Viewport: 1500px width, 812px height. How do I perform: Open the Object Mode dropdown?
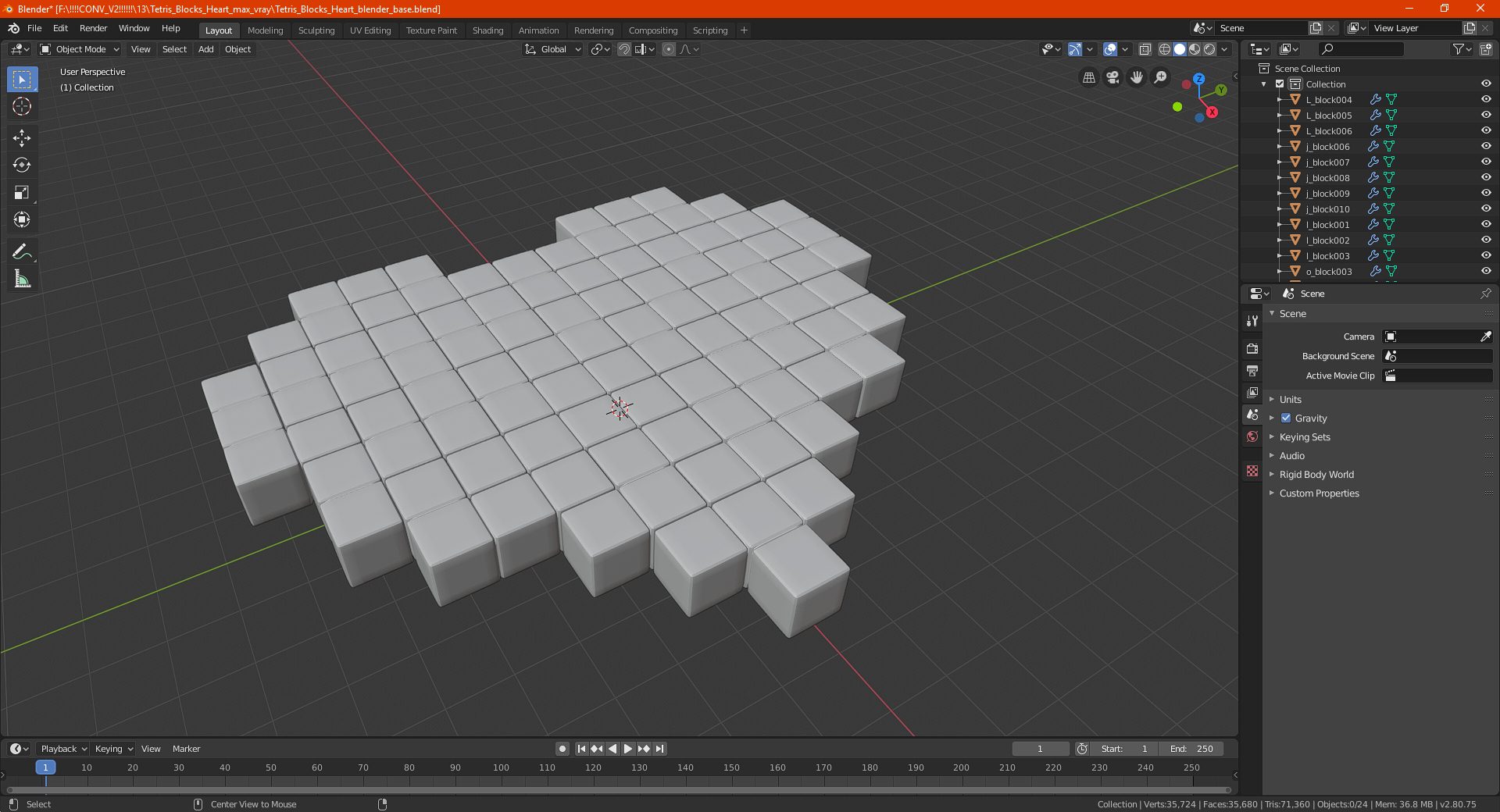pos(80,49)
